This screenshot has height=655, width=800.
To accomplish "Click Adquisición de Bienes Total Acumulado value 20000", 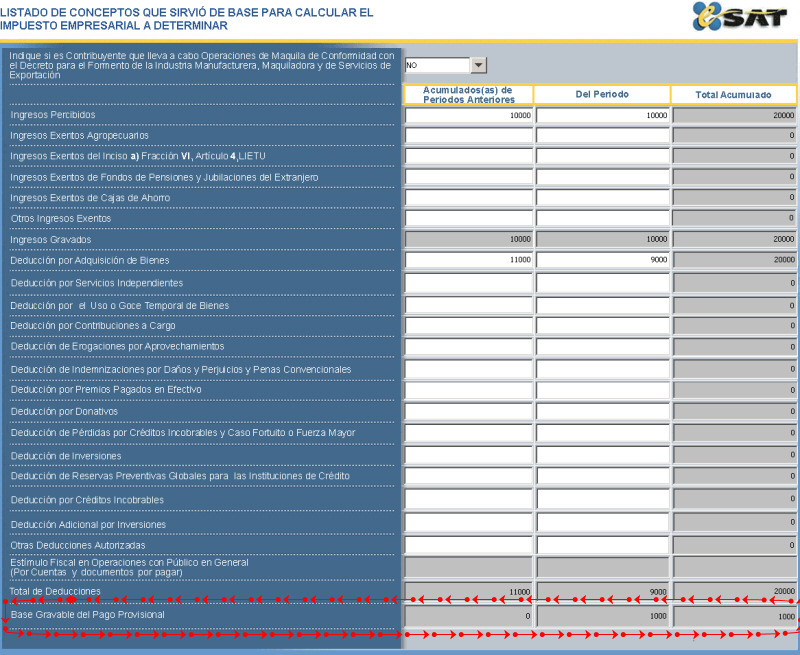I will [734, 260].
